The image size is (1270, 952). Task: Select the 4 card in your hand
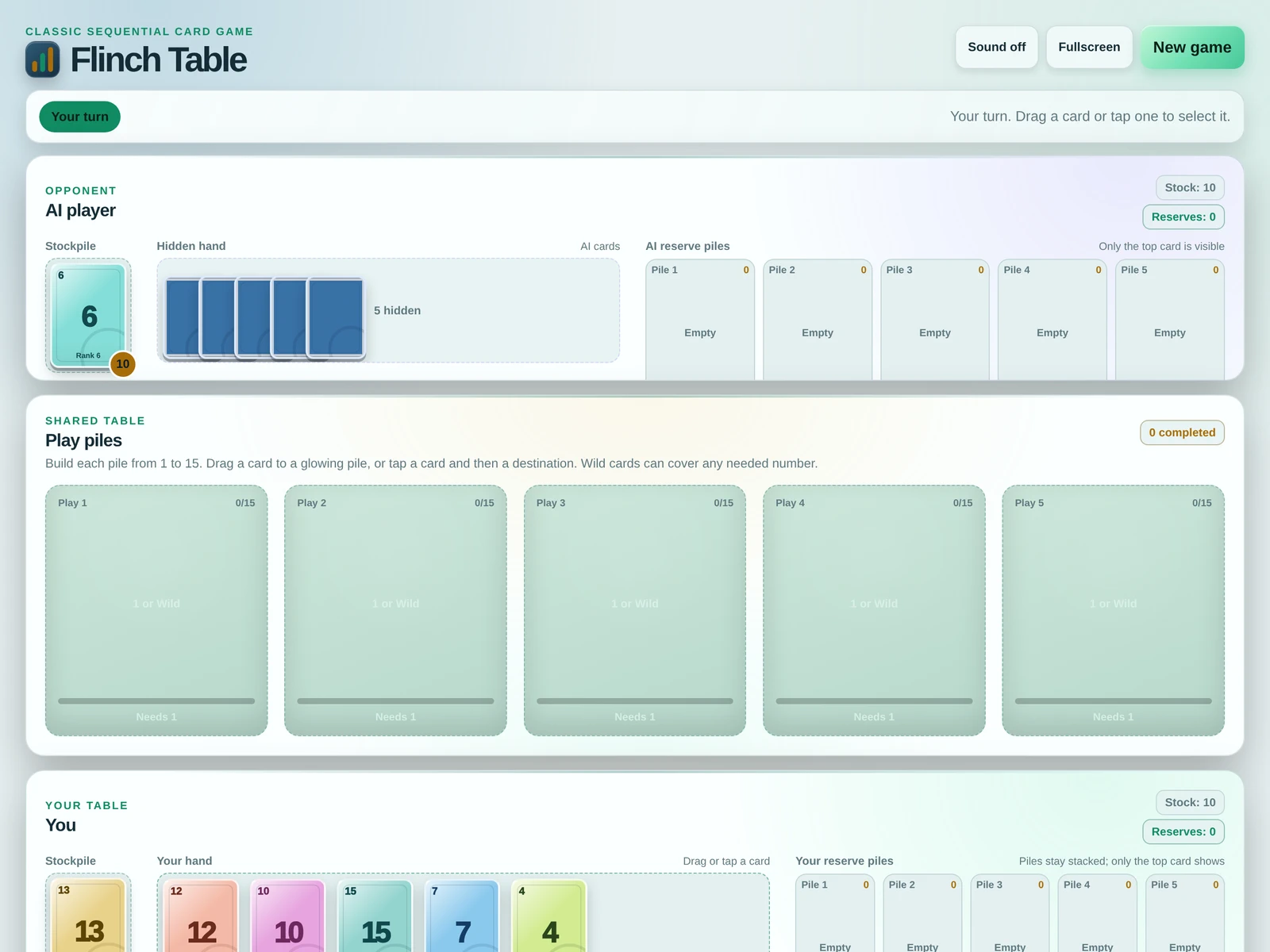click(x=550, y=916)
